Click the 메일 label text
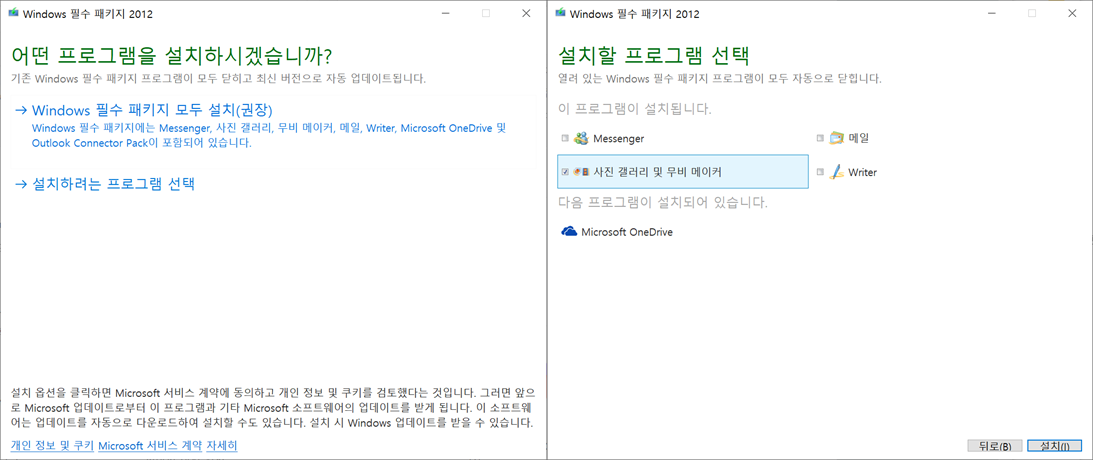 click(x=859, y=138)
